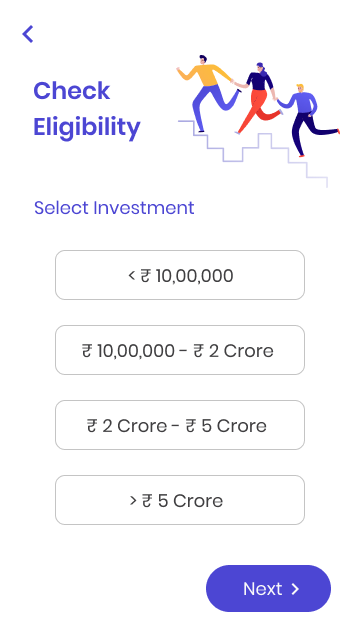Image resolution: width=360 pixels, height=640 pixels.
Task: Click the rupee symbol in '> ₹ 5 Crore'
Action: click(147, 501)
